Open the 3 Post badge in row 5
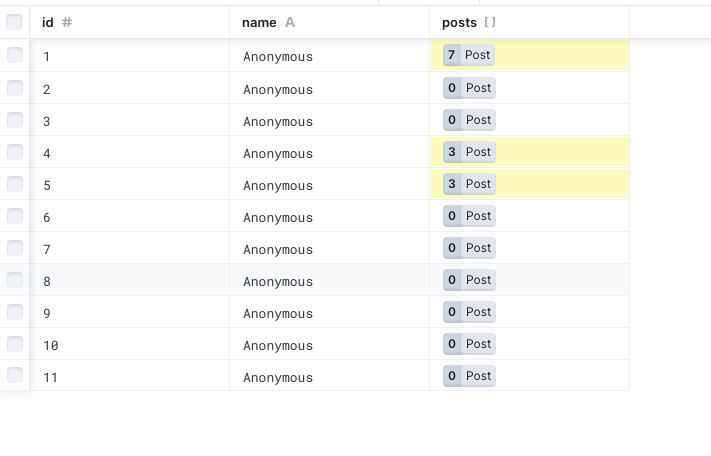Image resolution: width=711 pixels, height=456 pixels. (x=469, y=184)
